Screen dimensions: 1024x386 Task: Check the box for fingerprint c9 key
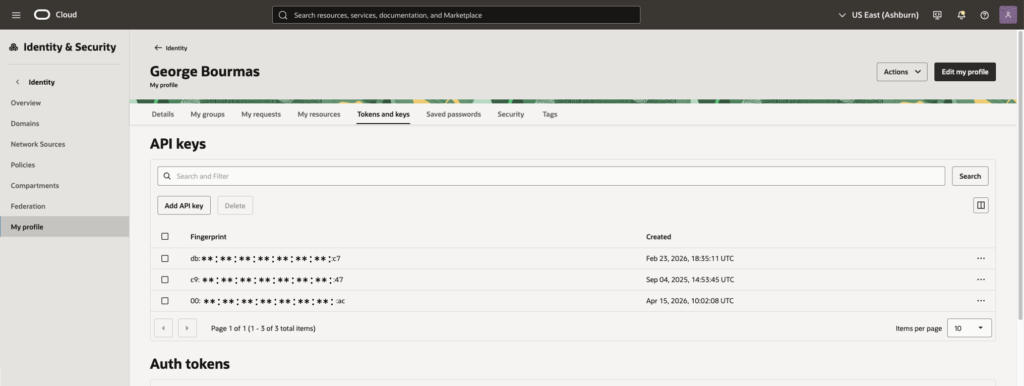click(165, 280)
